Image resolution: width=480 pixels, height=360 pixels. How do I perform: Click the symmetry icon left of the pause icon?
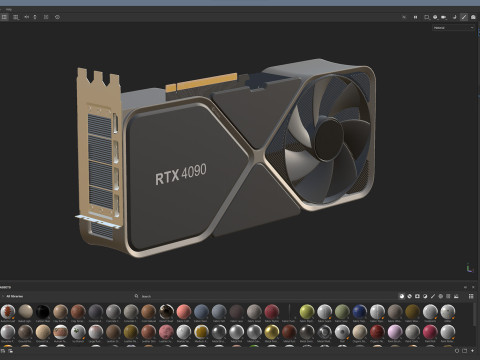[404, 17]
